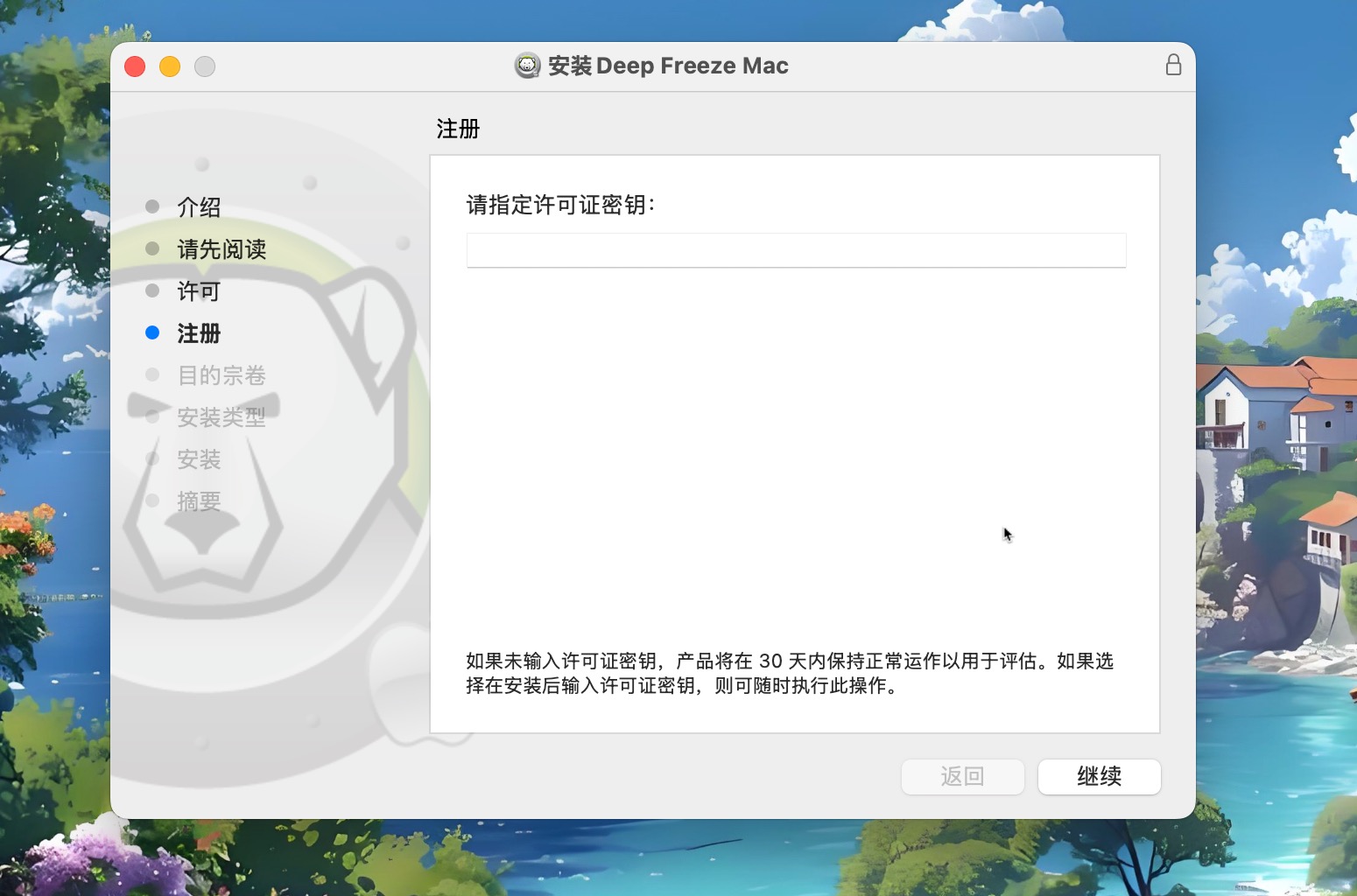Image resolution: width=1357 pixels, height=896 pixels.
Task: Click the 安装 Deep Freeze Mac window title
Action: [668, 66]
